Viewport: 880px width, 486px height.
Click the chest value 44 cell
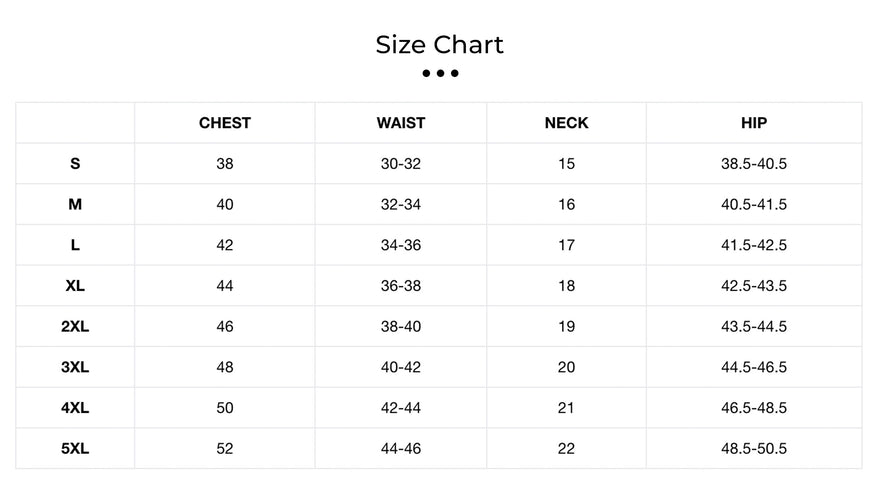[224, 286]
